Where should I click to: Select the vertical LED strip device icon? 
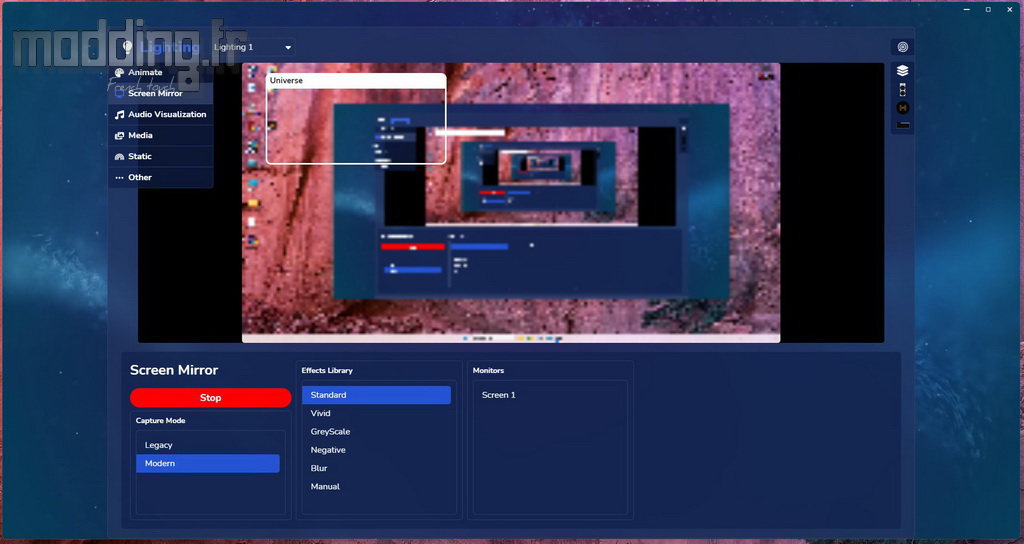click(x=903, y=90)
